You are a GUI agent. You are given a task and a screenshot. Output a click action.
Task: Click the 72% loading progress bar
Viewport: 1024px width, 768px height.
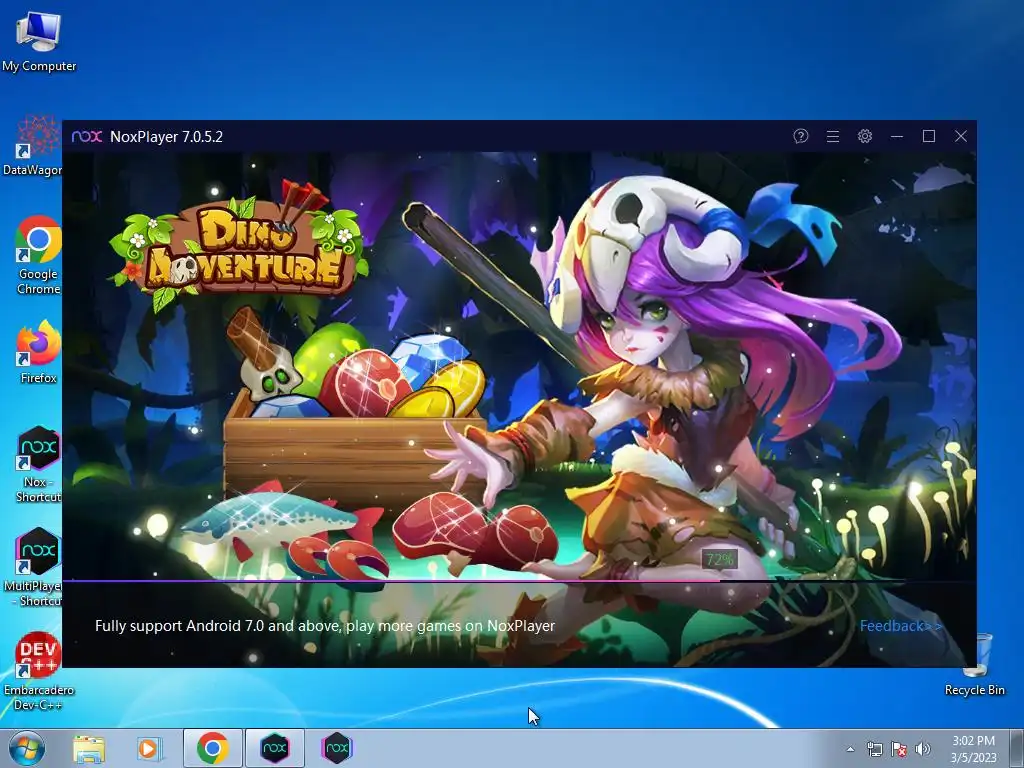(x=519, y=581)
